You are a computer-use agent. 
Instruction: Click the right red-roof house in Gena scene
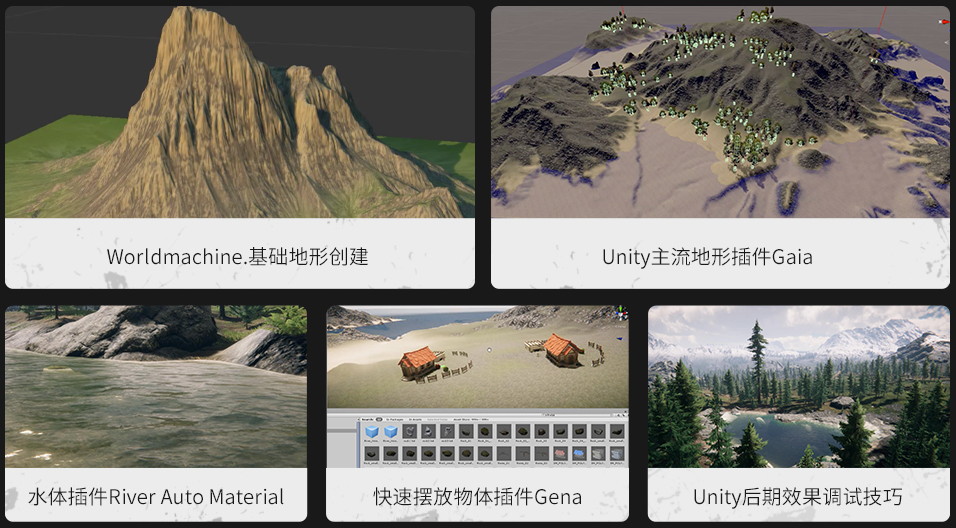click(x=564, y=350)
